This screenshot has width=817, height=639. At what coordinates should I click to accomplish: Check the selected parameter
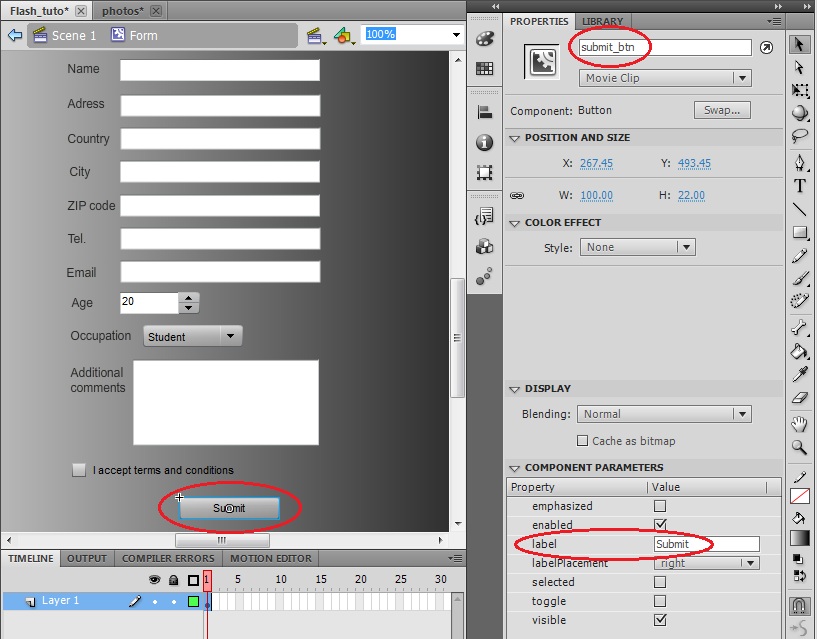click(x=660, y=582)
